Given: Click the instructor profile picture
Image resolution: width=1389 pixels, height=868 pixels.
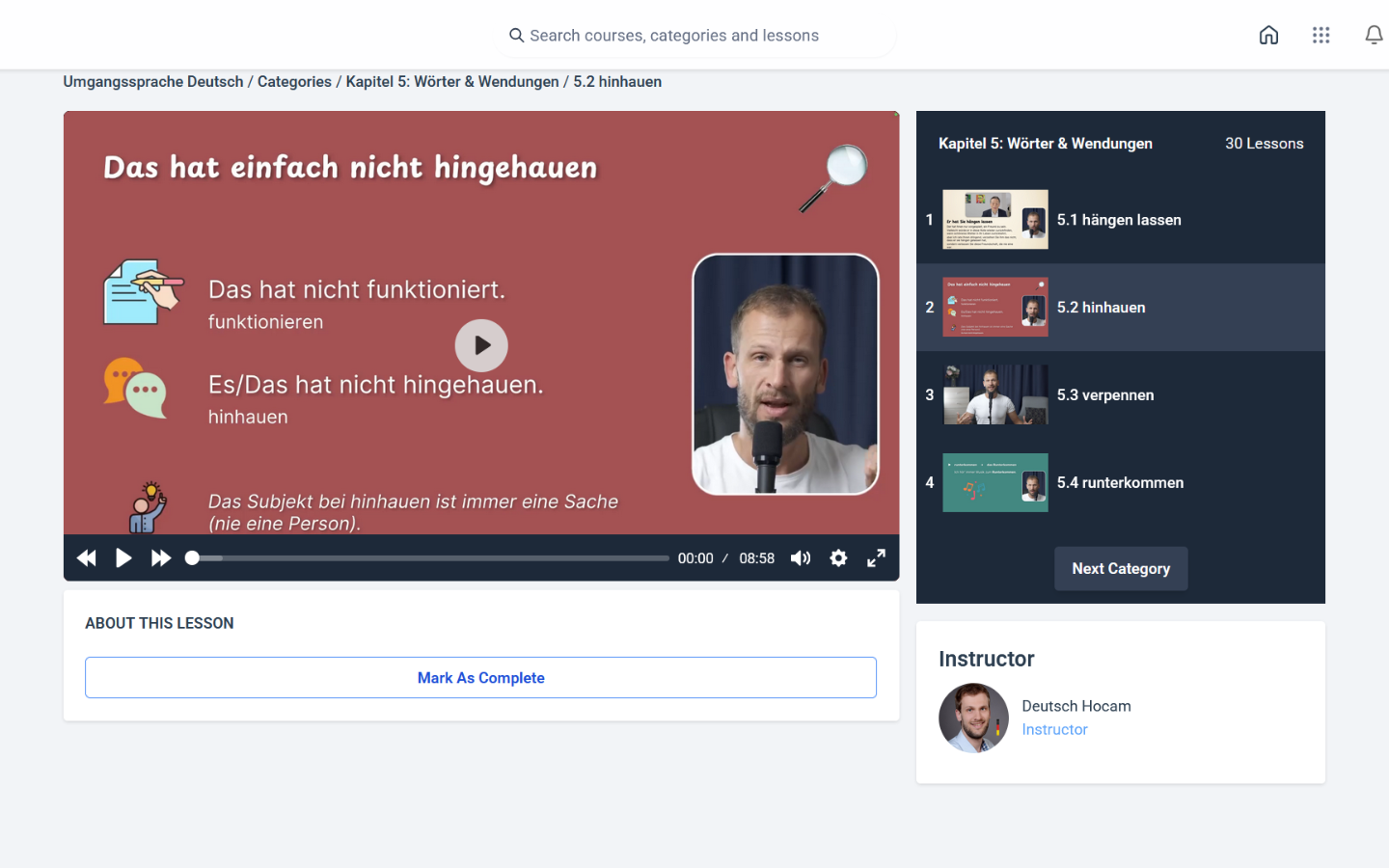Looking at the screenshot, I should click(973, 718).
